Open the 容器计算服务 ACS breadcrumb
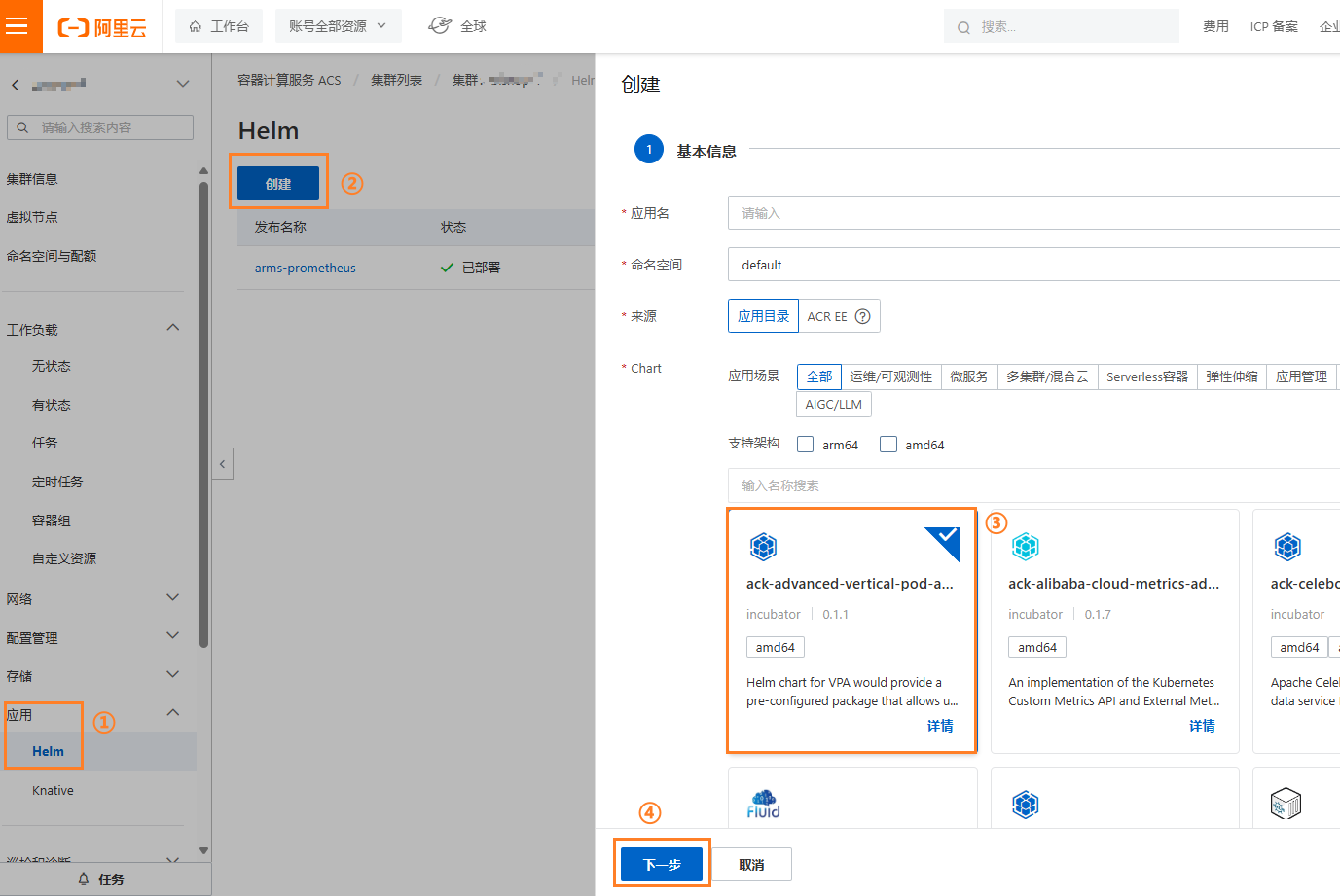Image resolution: width=1340 pixels, height=896 pixels. tap(289, 80)
